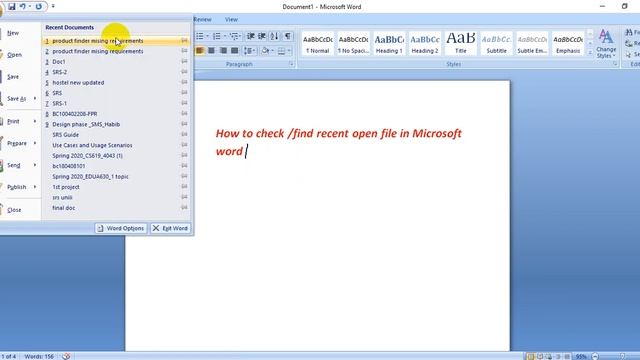Open the Styles pane dialog launcher
Viewport: 640px width, 360px height.
point(615,64)
